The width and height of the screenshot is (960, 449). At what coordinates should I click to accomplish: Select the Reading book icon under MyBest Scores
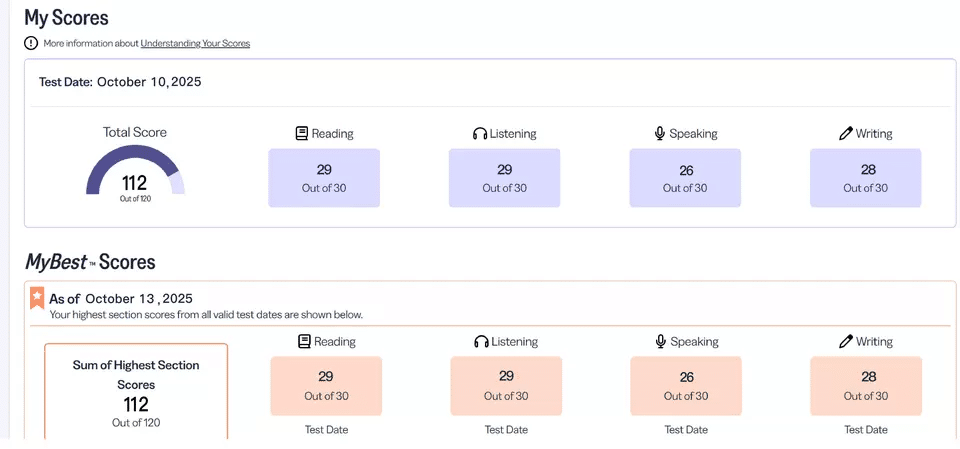304,341
